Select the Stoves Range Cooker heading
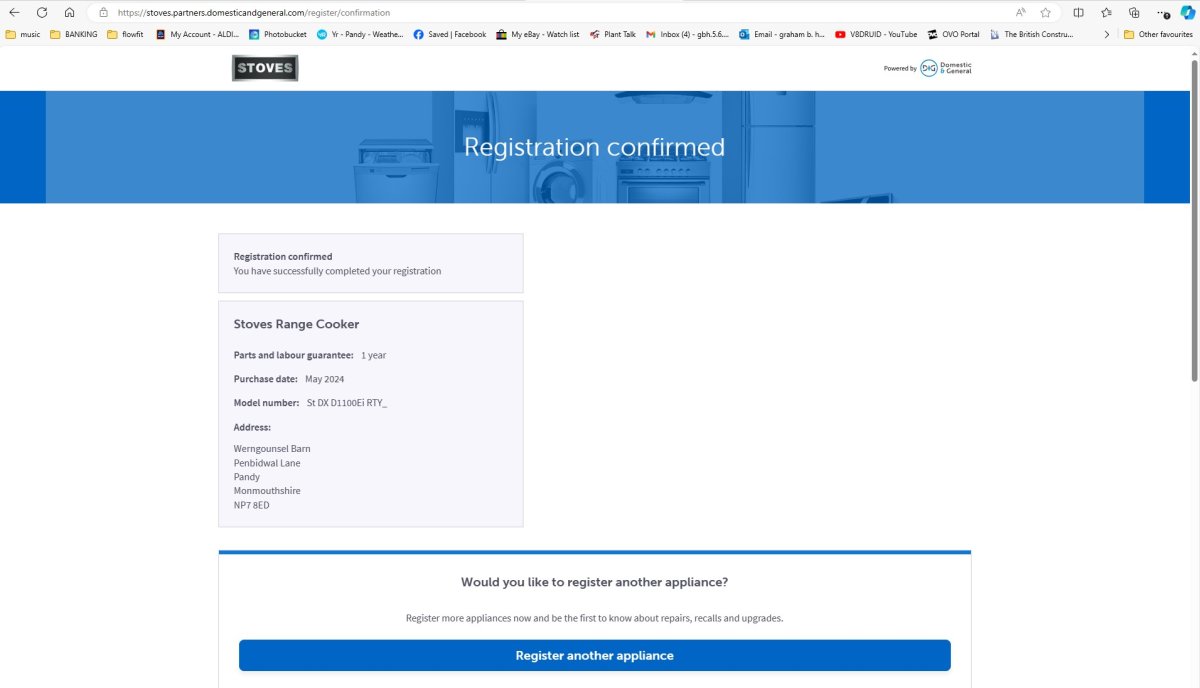 [296, 324]
